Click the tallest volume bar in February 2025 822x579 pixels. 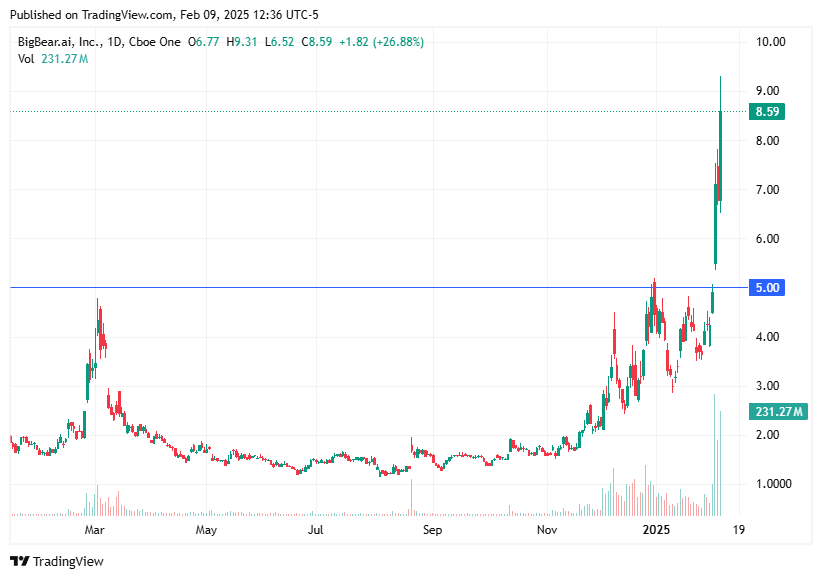(x=715, y=455)
